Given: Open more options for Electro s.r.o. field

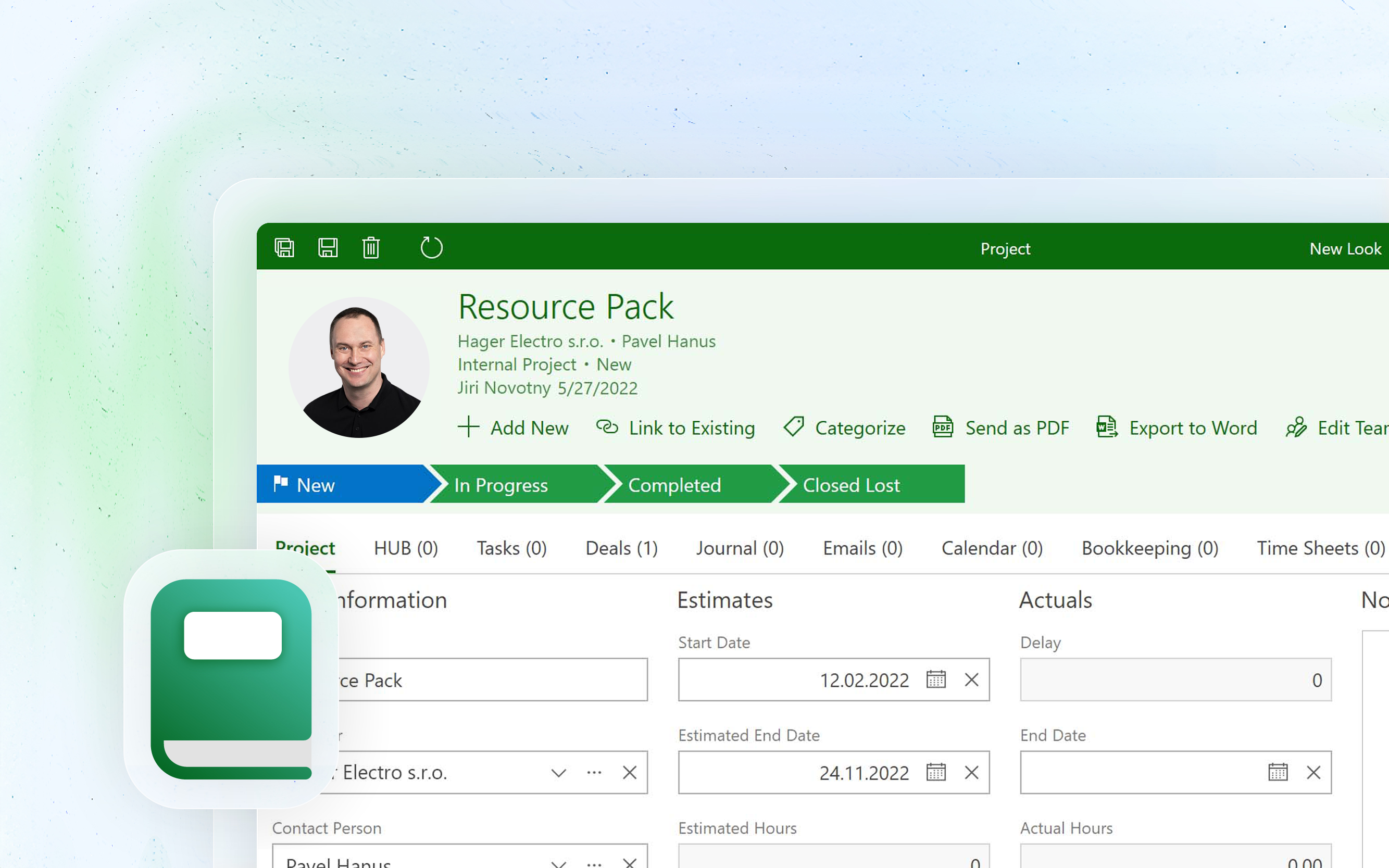Looking at the screenshot, I should point(594,772).
